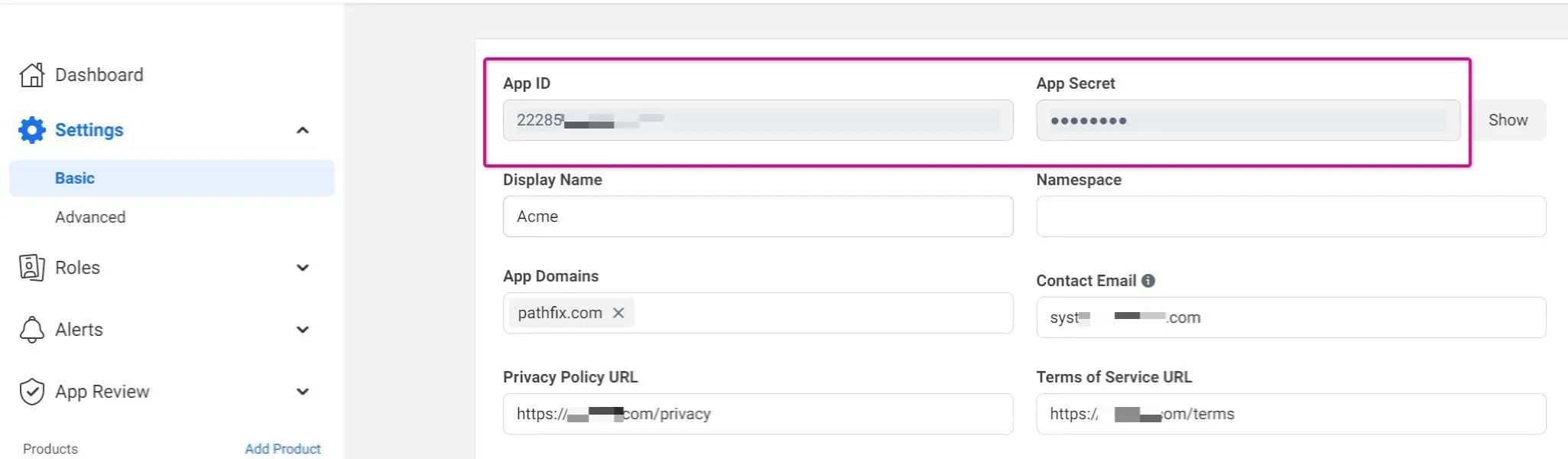Expand the Roles section chevron
The image size is (1568, 459).
[x=303, y=268]
